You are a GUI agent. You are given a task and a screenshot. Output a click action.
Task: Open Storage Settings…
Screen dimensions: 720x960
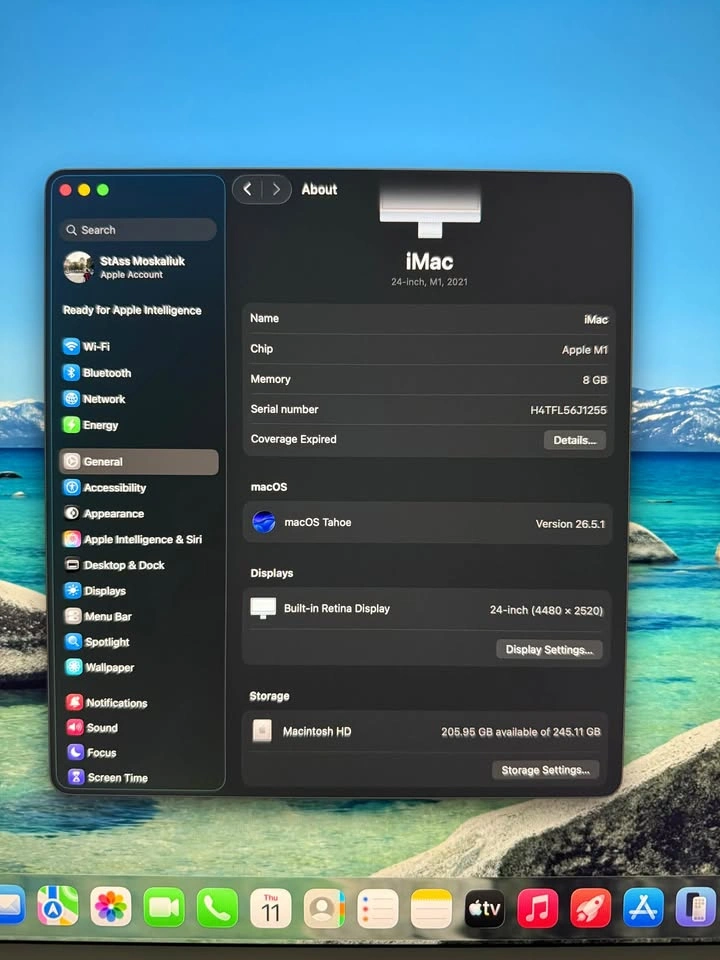click(x=546, y=770)
